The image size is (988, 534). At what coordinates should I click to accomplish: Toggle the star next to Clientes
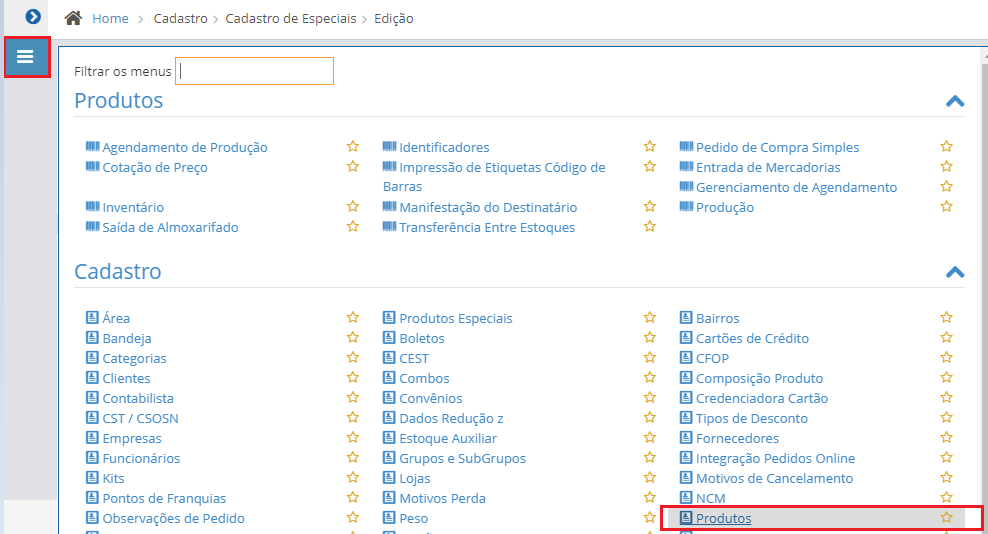coord(353,377)
